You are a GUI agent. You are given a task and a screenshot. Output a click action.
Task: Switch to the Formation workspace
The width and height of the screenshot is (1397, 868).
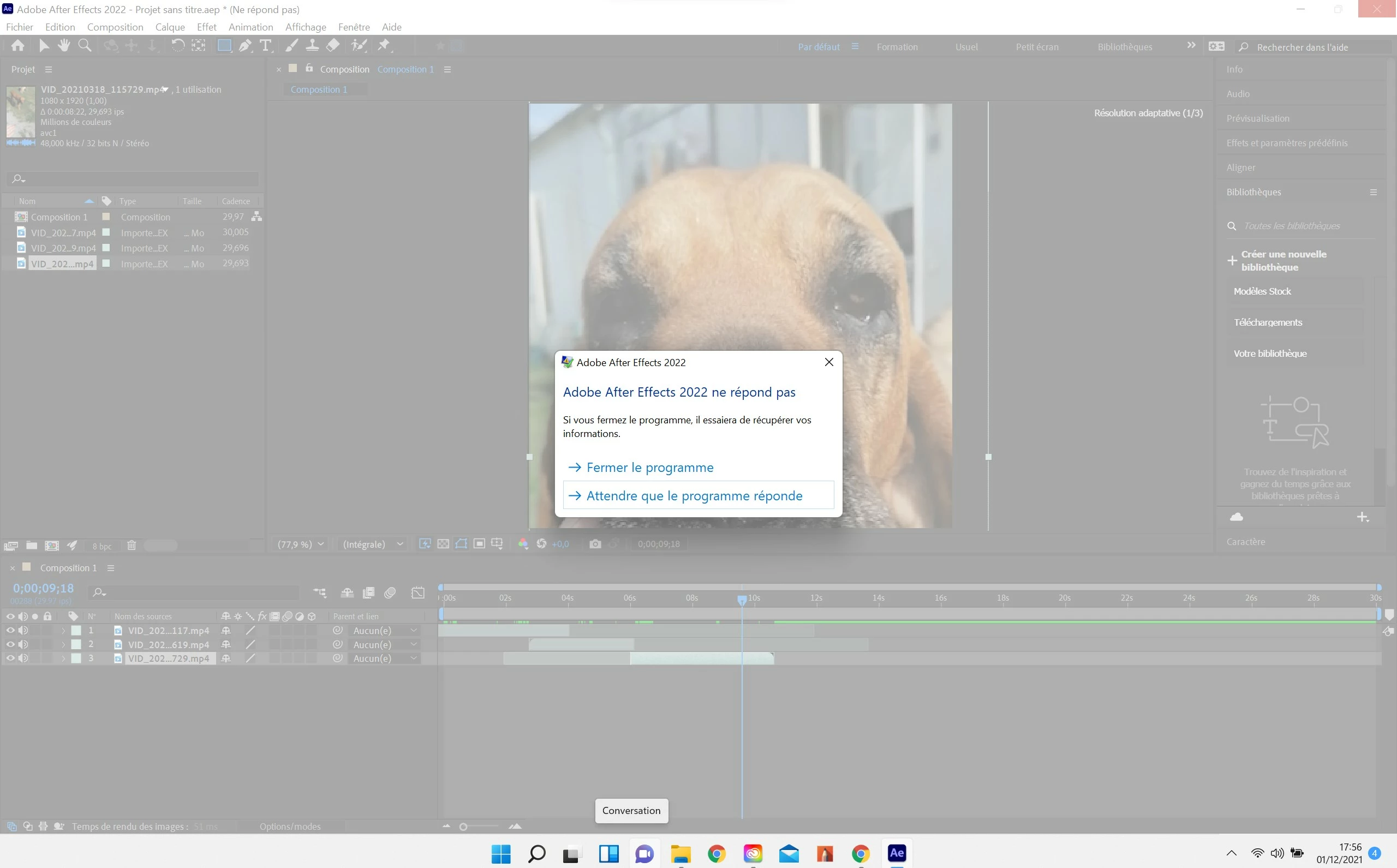[897, 47]
